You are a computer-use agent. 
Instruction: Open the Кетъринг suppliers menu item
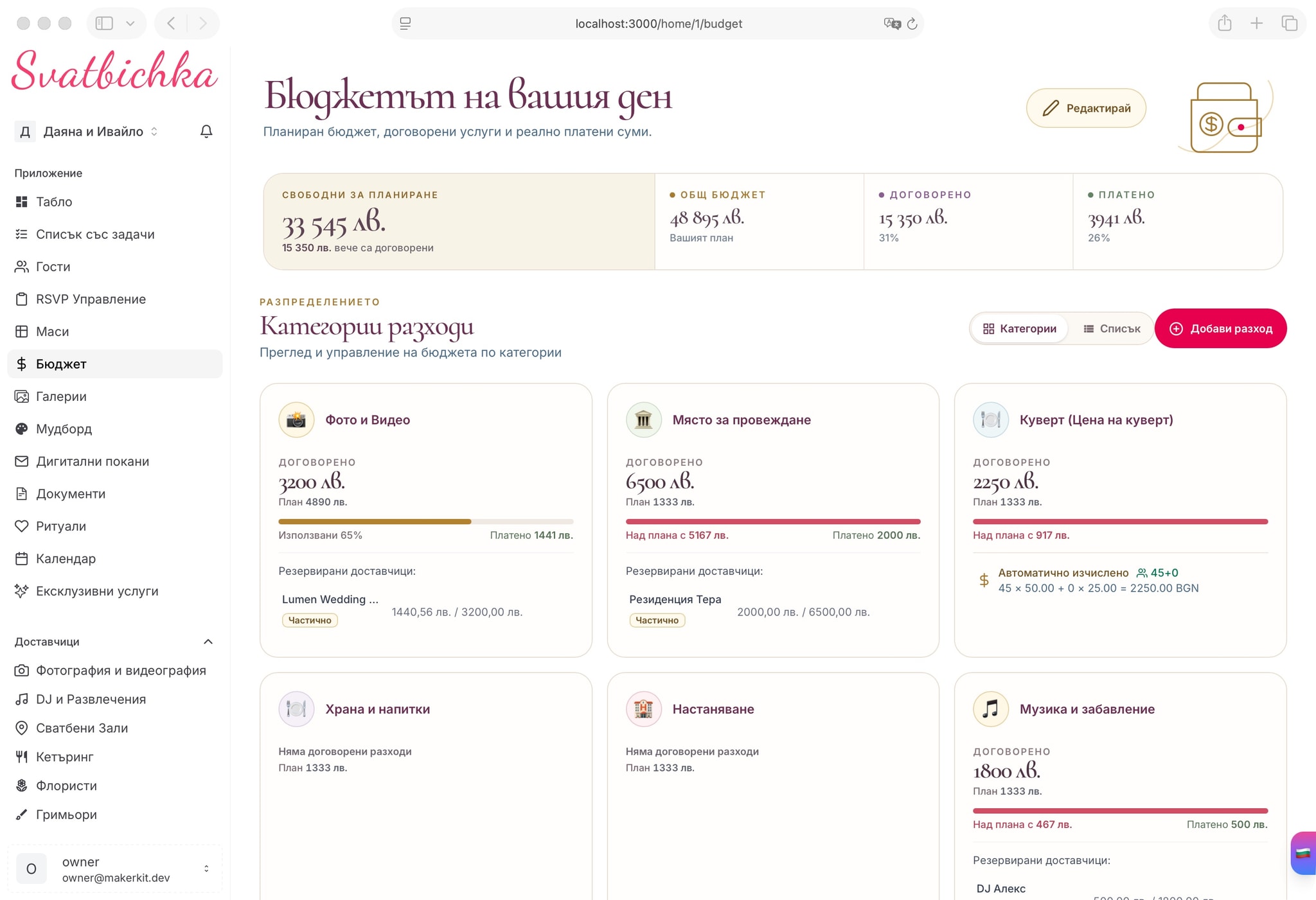[115, 757]
